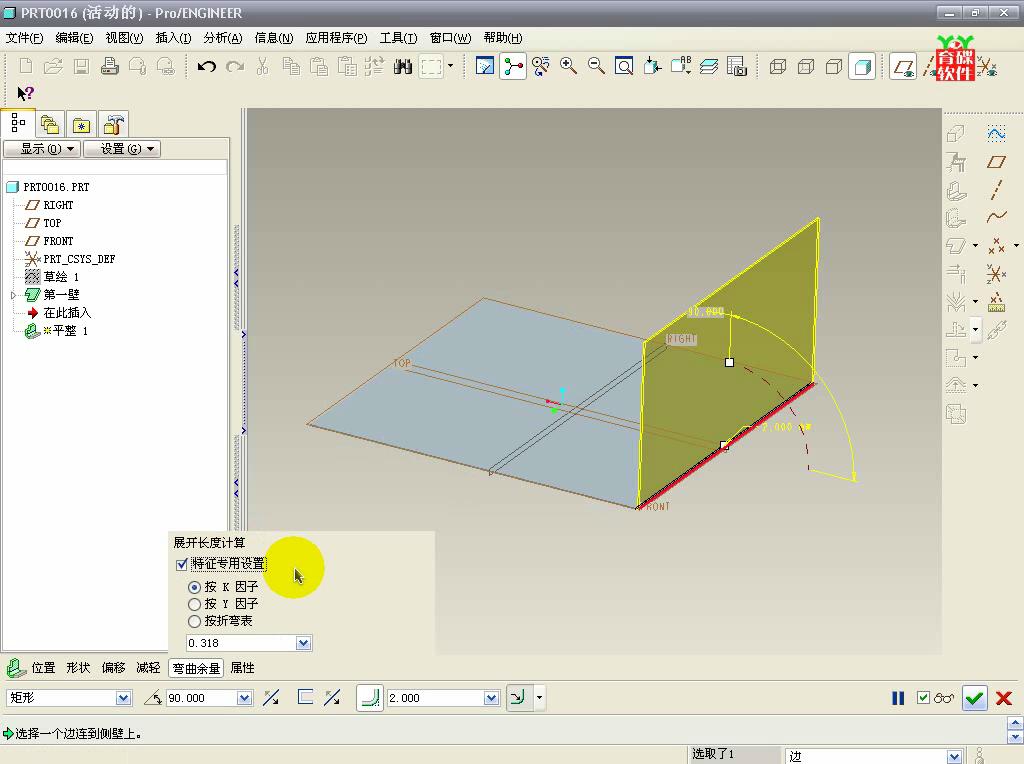Open the 帮助(H) menu
The image size is (1024, 764).
click(503, 38)
